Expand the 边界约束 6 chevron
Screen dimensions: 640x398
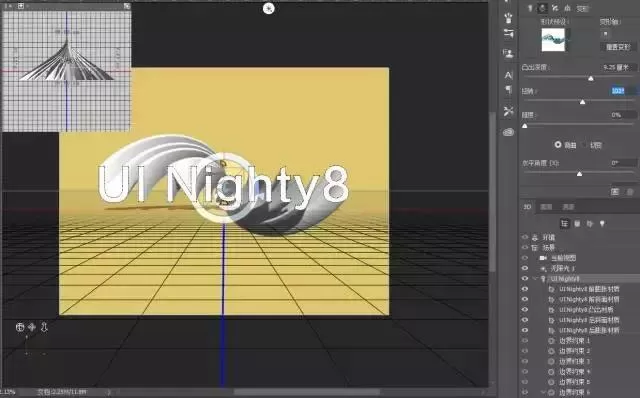(x=542, y=392)
